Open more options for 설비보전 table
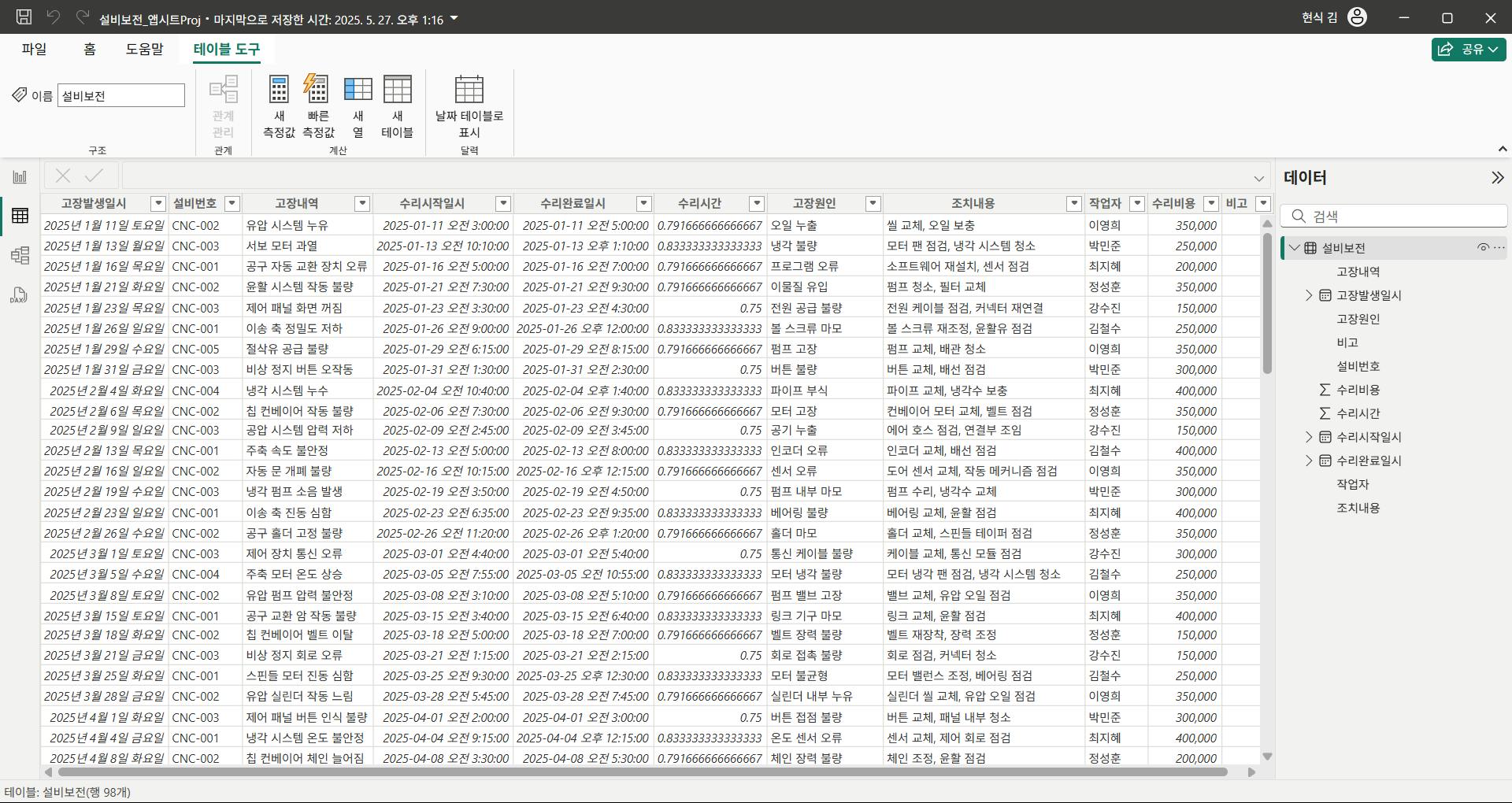The width and height of the screenshot is (1512, 803). (x=1499, y=248)
